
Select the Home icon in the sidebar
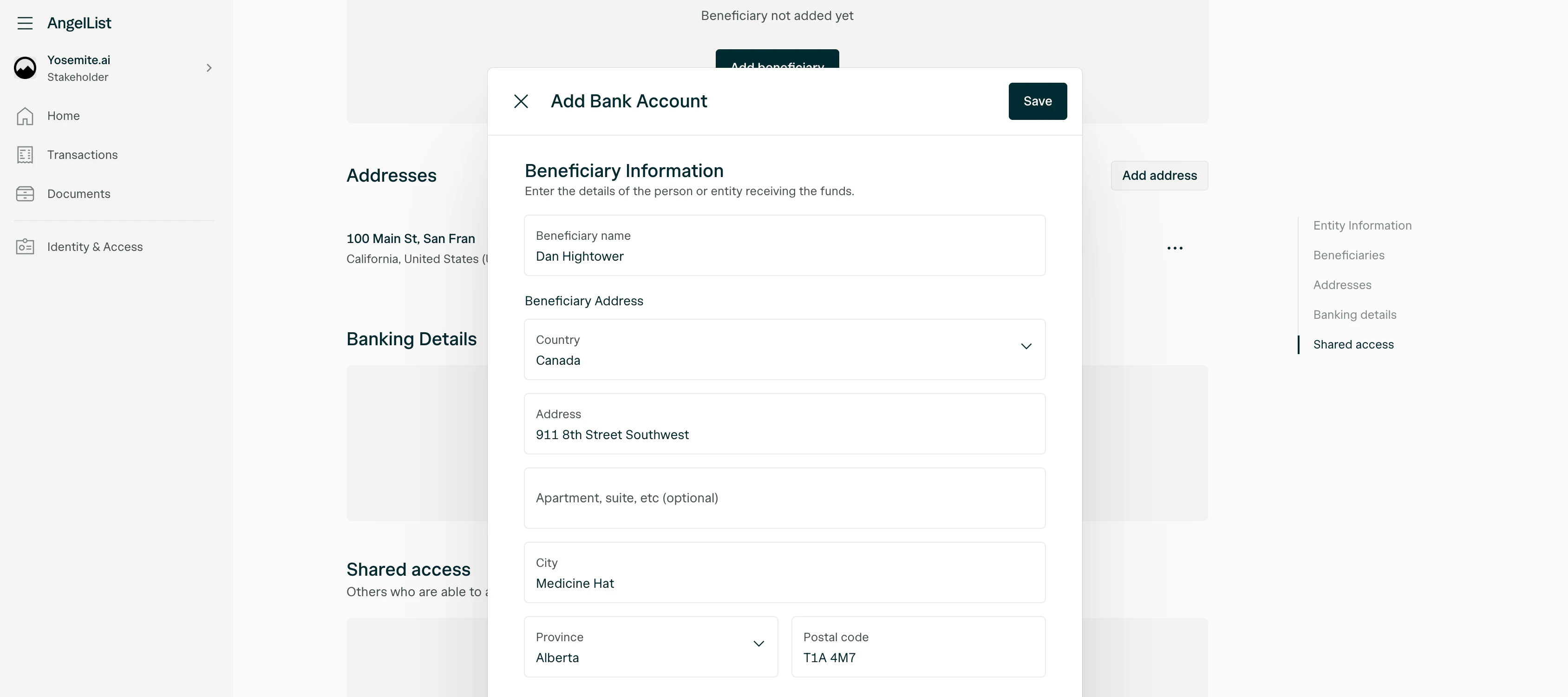click(25, 116)
